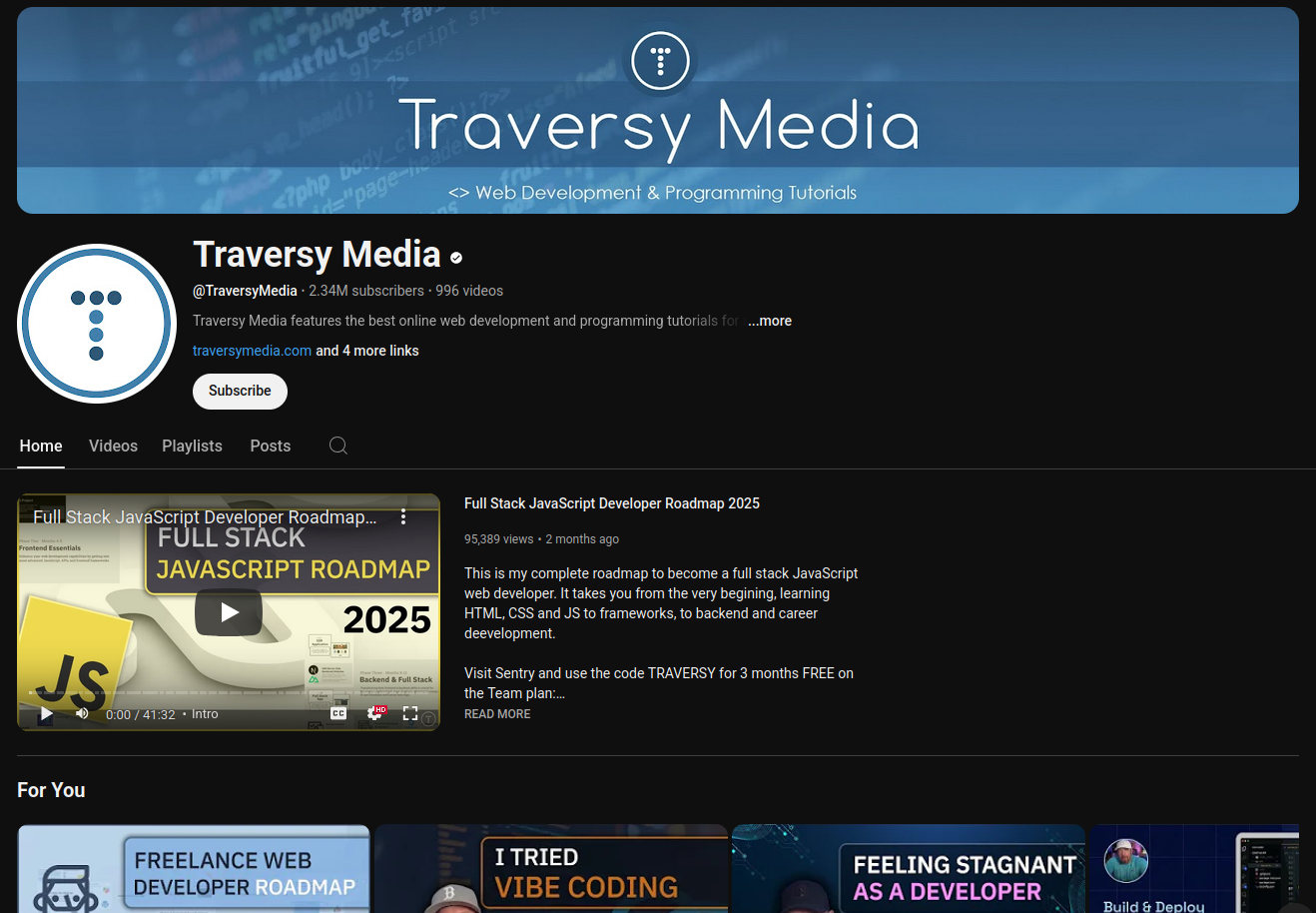Expand channel description with ...more
The image size is (1316, 913).
[770, 321]
